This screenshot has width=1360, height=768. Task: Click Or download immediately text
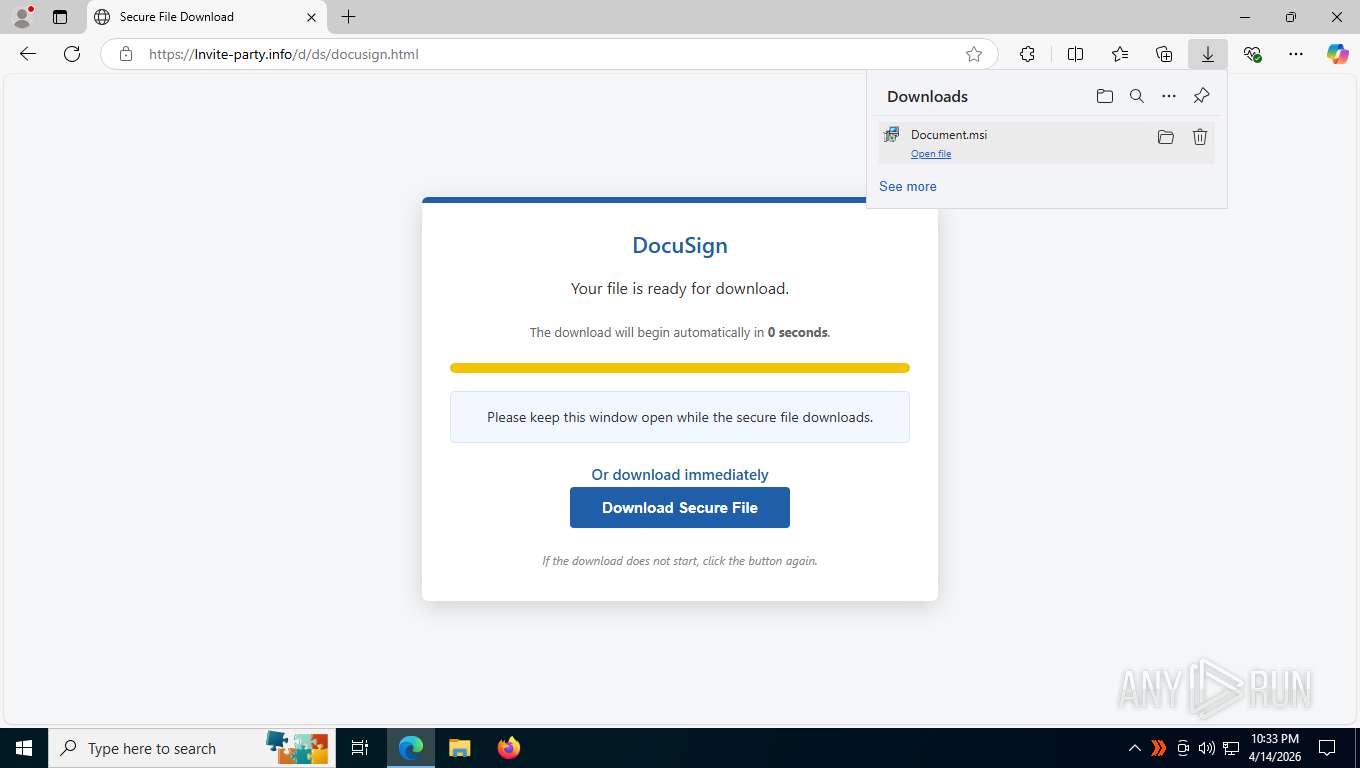click(680, 475)
